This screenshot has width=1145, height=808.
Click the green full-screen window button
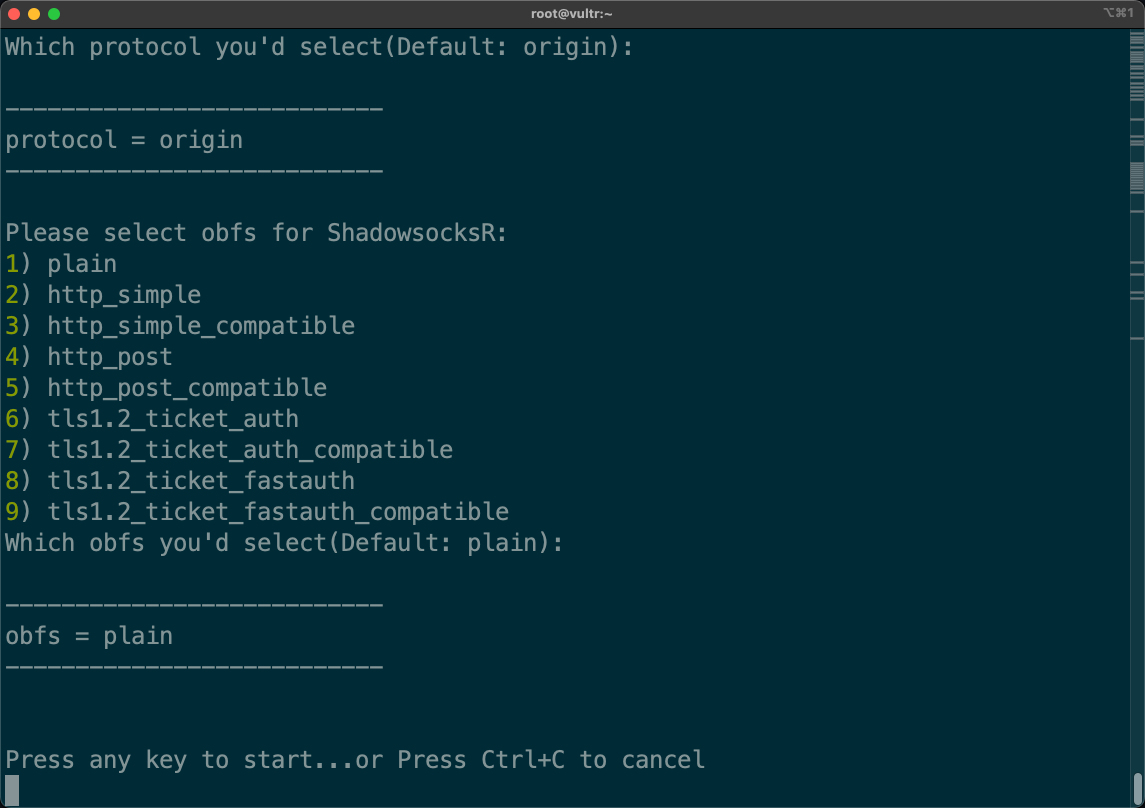[x=54, y=14]
